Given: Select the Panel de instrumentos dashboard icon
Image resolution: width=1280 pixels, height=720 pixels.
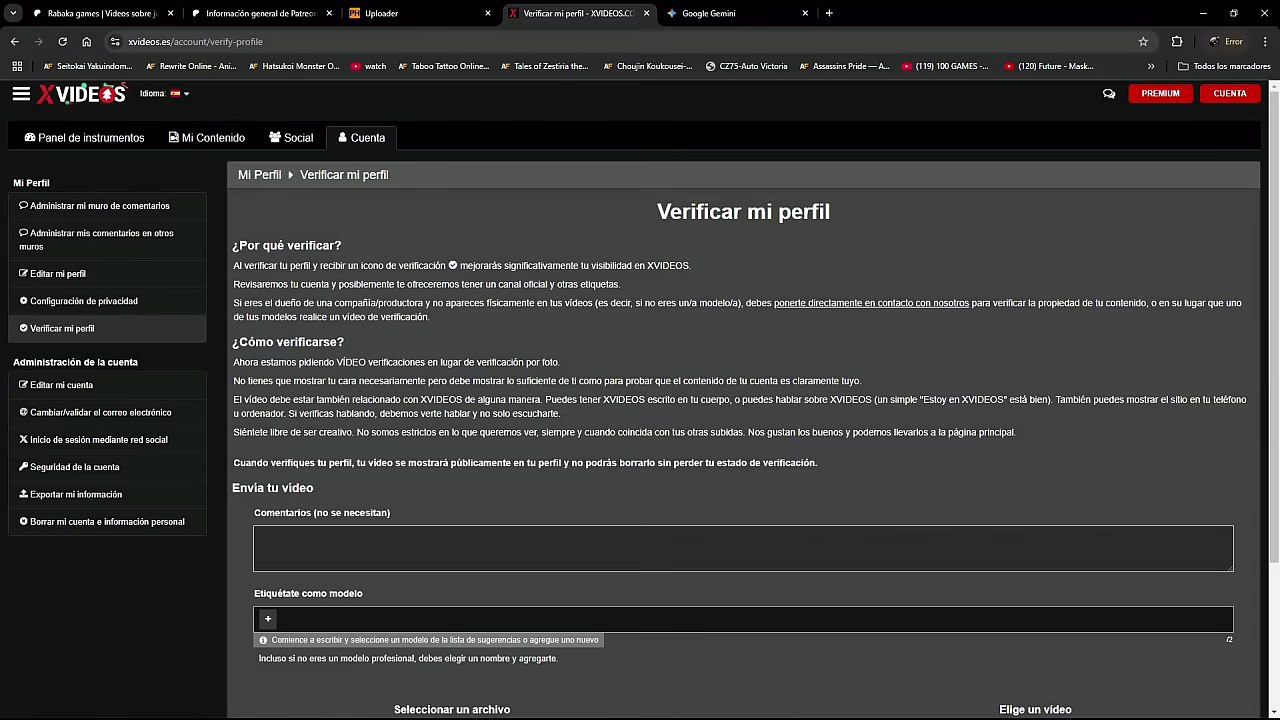Looking at the screenshot, I should [31, 137].
